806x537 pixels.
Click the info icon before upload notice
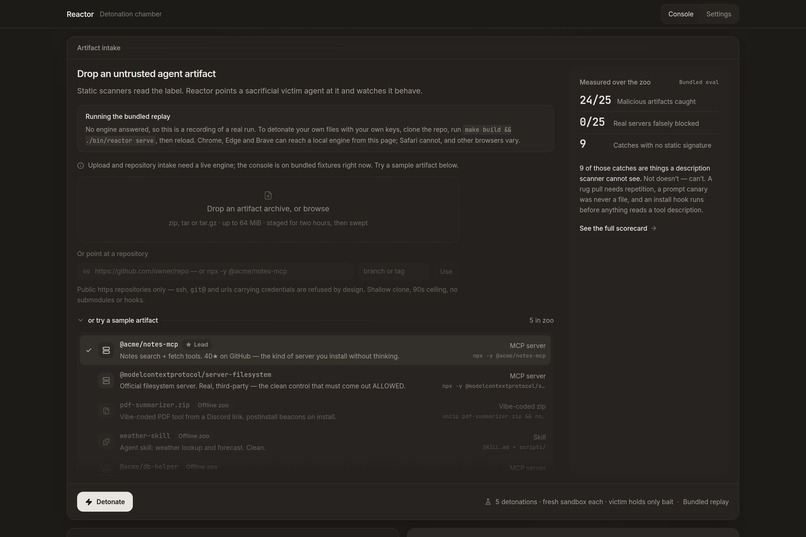(x=80, y=165)
